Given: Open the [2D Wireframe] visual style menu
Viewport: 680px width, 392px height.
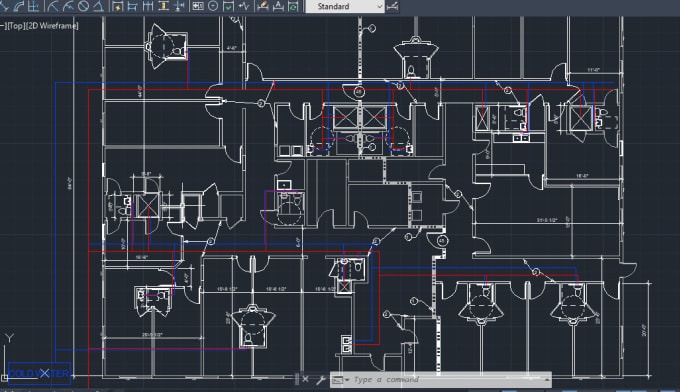Looking at the screenshot, I should coord(52,26).
